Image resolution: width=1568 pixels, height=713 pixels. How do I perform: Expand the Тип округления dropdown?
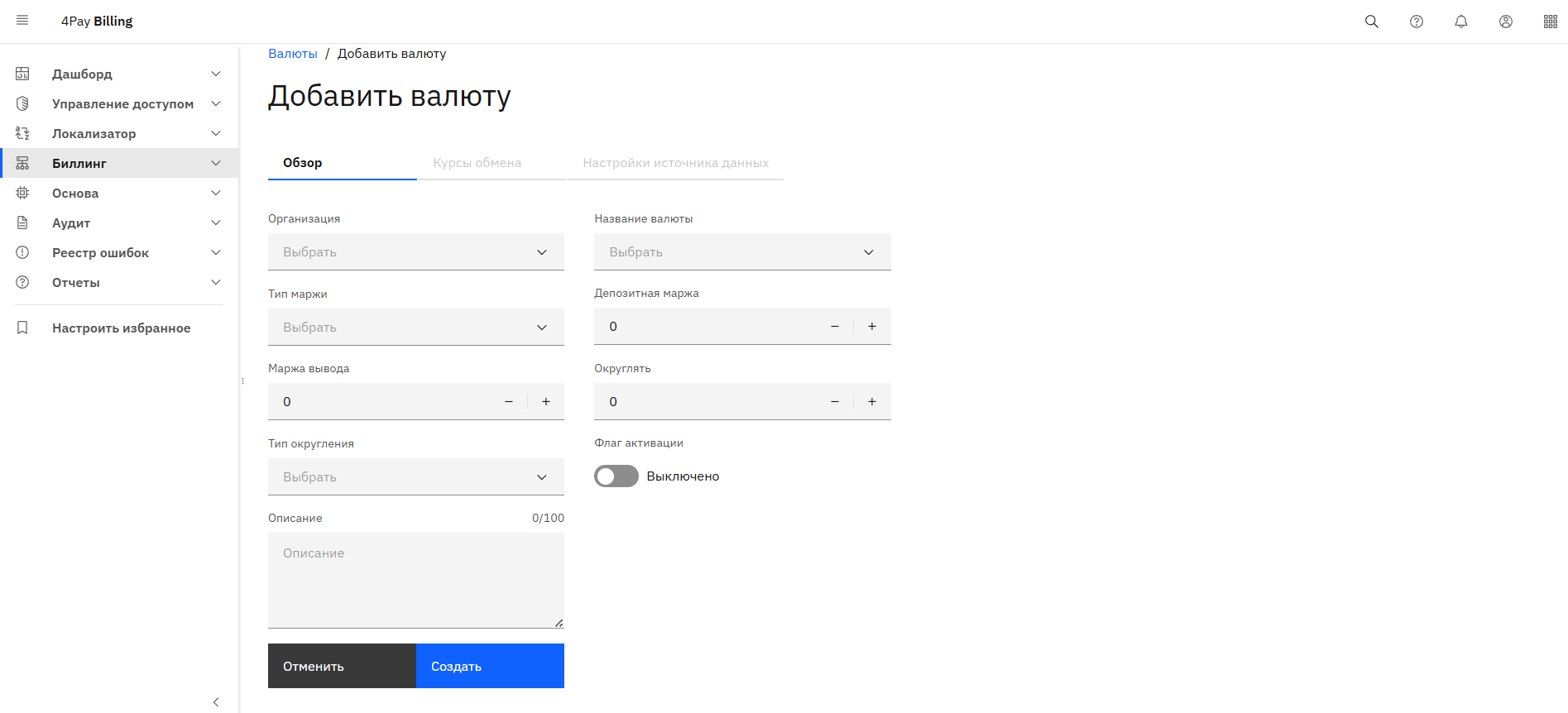[415, 477]
